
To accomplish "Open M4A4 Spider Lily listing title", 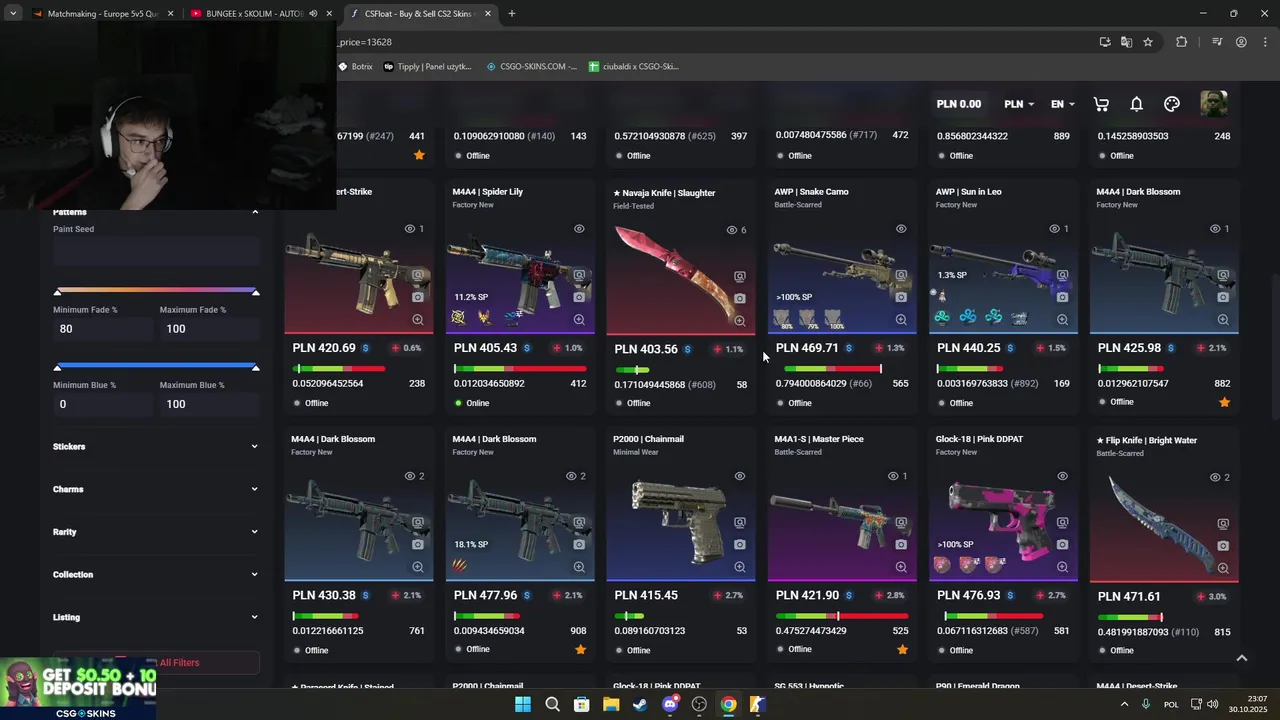I will [487, 191].
